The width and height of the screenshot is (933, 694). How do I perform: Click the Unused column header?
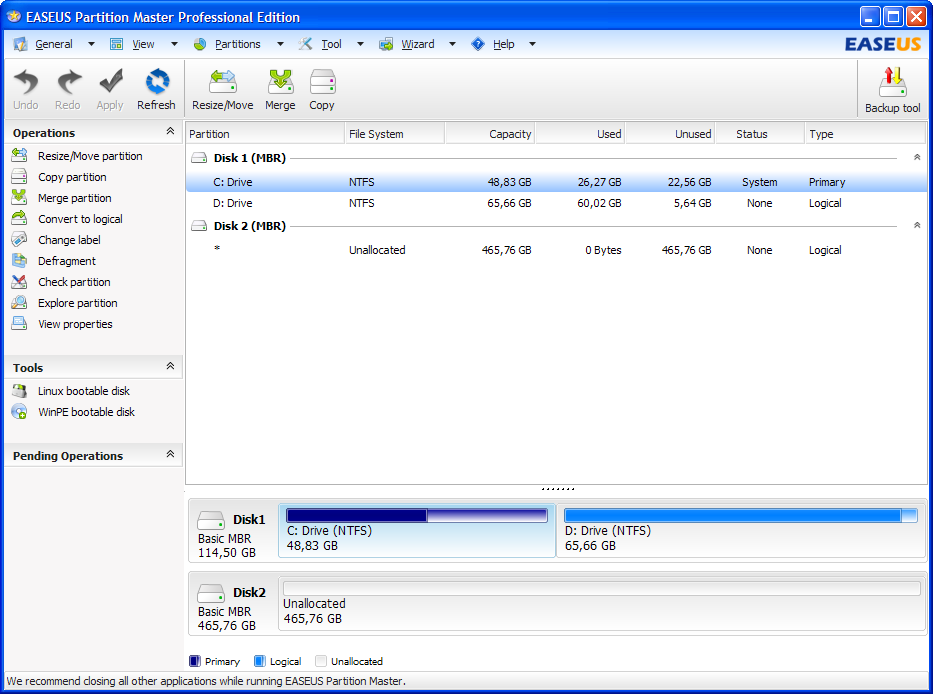click(671, 134)
